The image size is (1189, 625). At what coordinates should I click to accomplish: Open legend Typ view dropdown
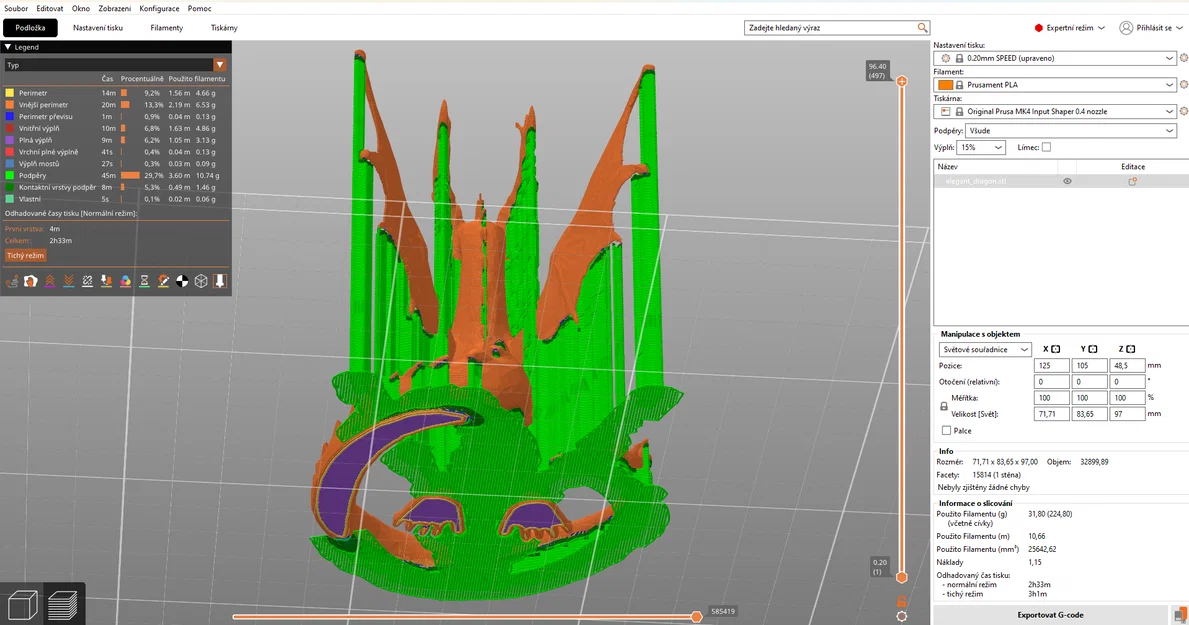115,65
